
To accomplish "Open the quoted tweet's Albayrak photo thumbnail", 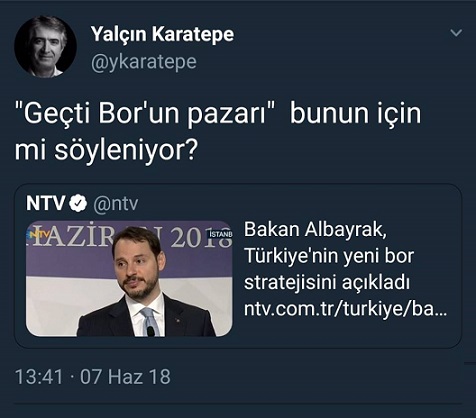I will (129, 278).
